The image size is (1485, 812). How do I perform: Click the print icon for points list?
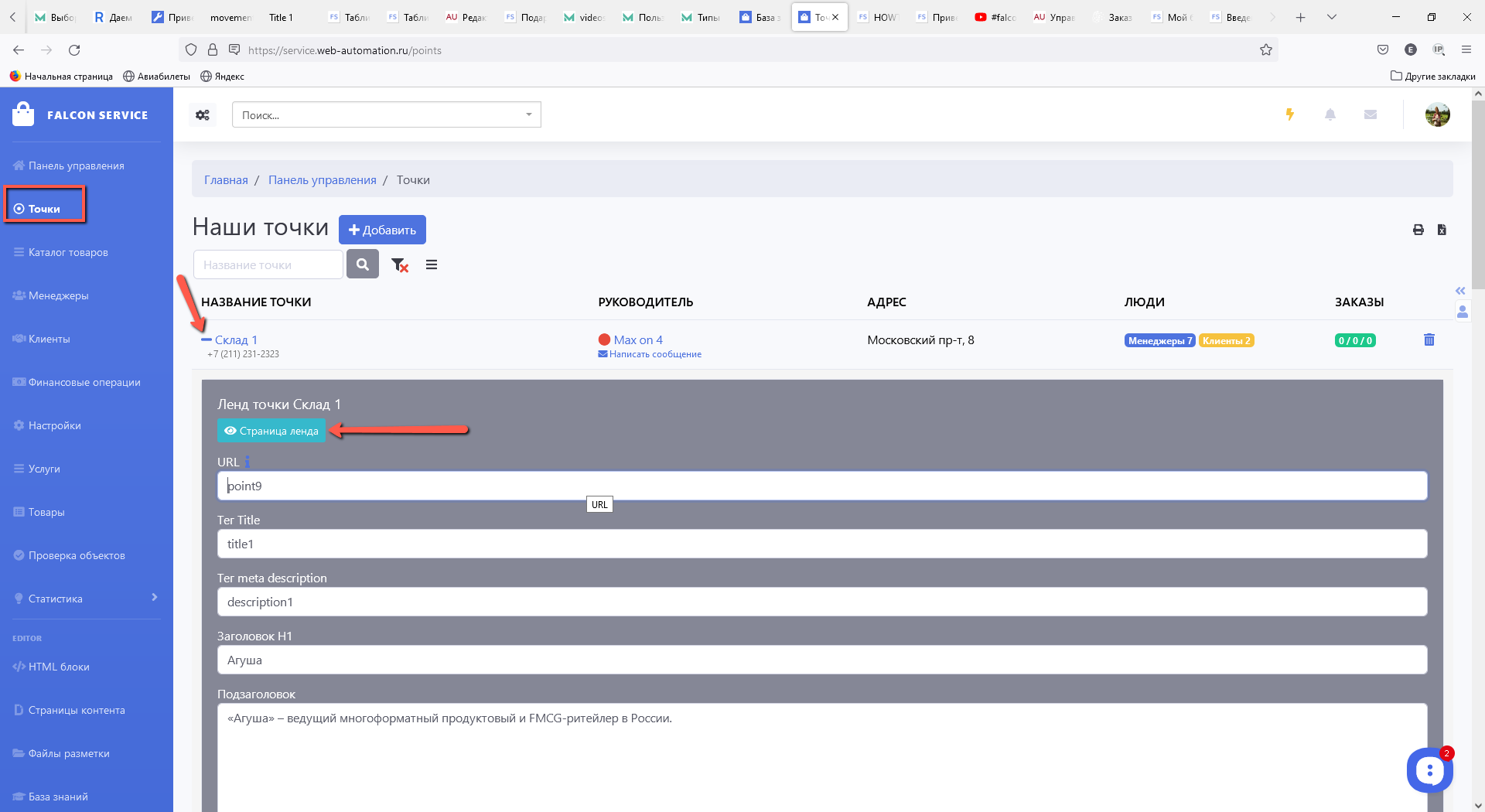(1418, 230)
